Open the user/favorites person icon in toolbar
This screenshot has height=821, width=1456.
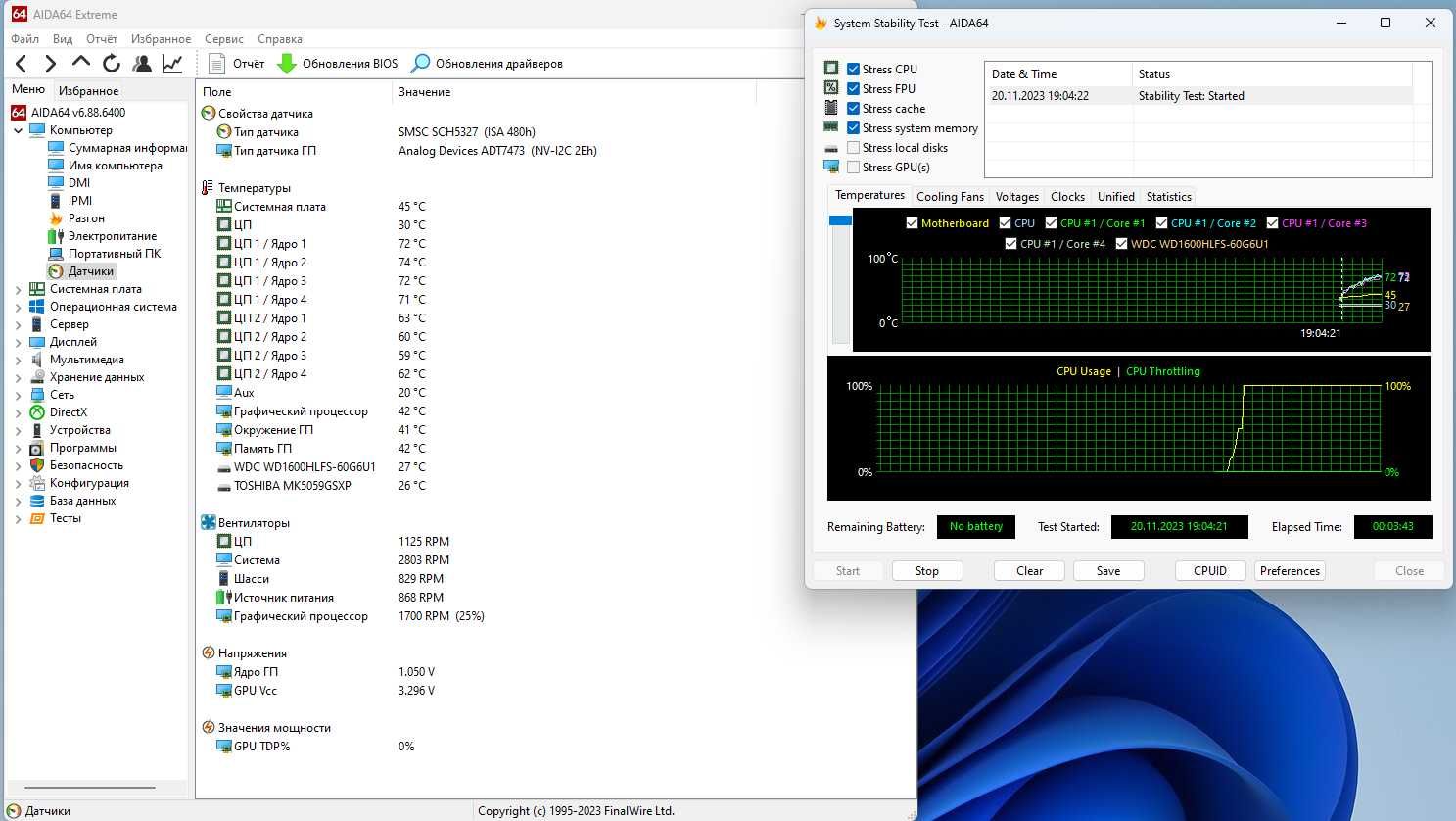point(142,64)
